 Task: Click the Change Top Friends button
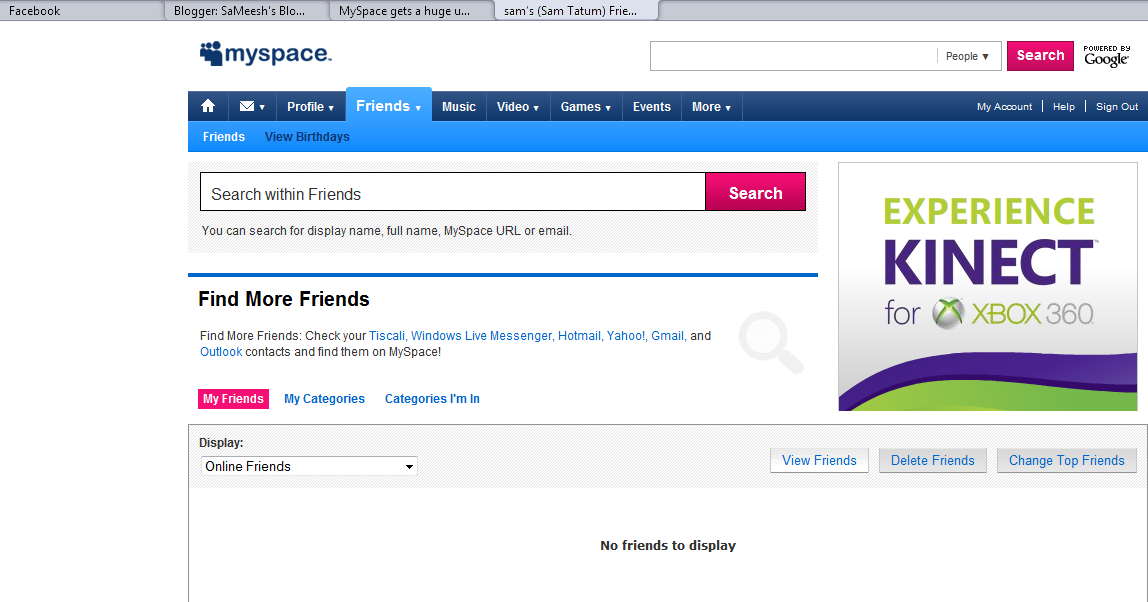pos(1067,461)
